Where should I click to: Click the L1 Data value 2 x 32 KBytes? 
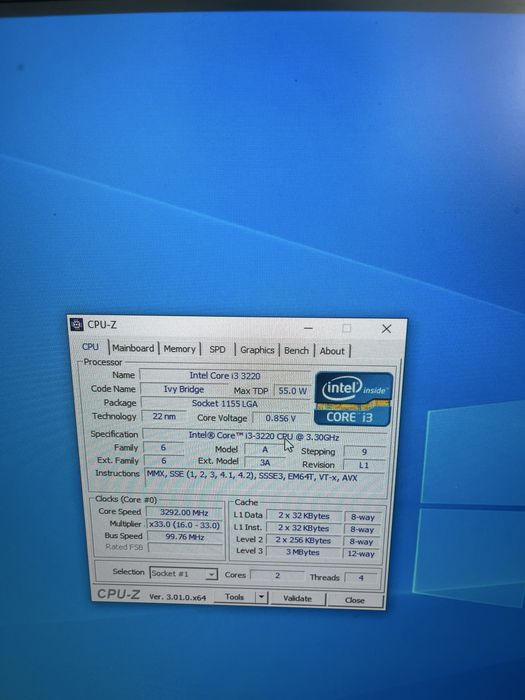[304, 516]
